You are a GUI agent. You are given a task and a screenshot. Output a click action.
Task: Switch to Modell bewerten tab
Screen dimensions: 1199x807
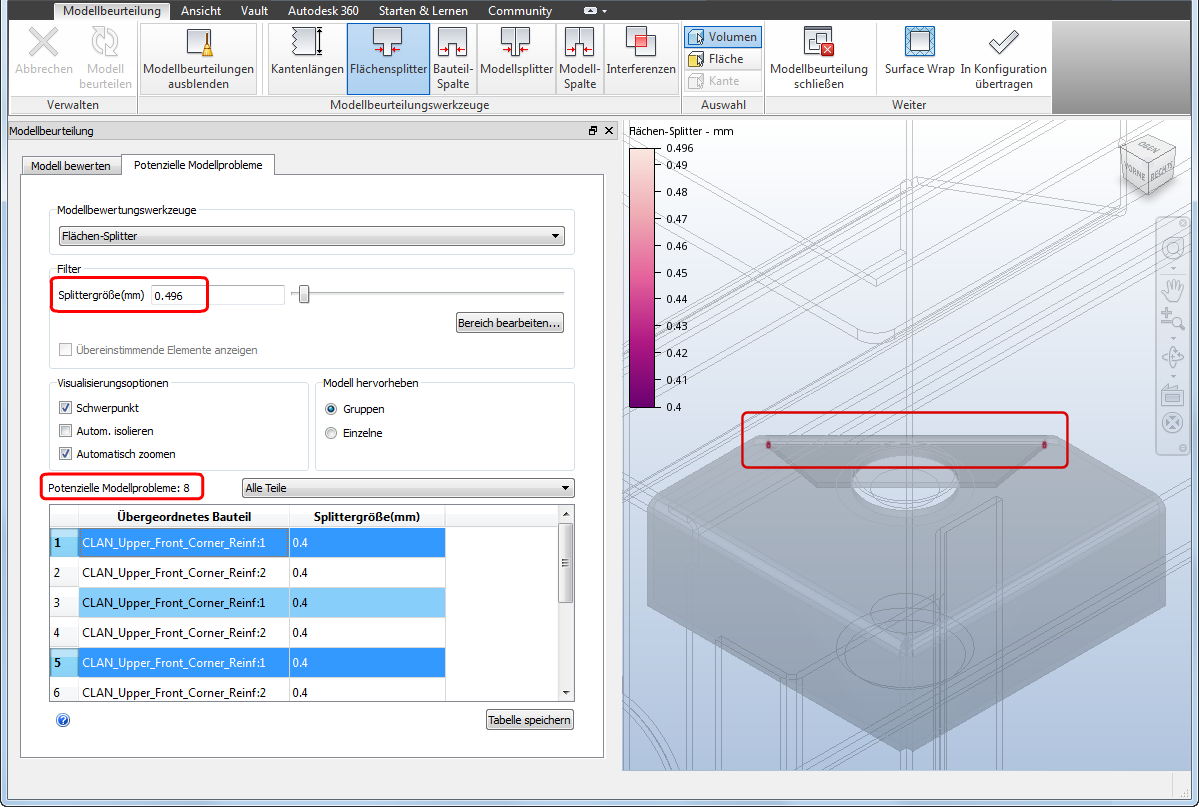[x=71, y=166]
